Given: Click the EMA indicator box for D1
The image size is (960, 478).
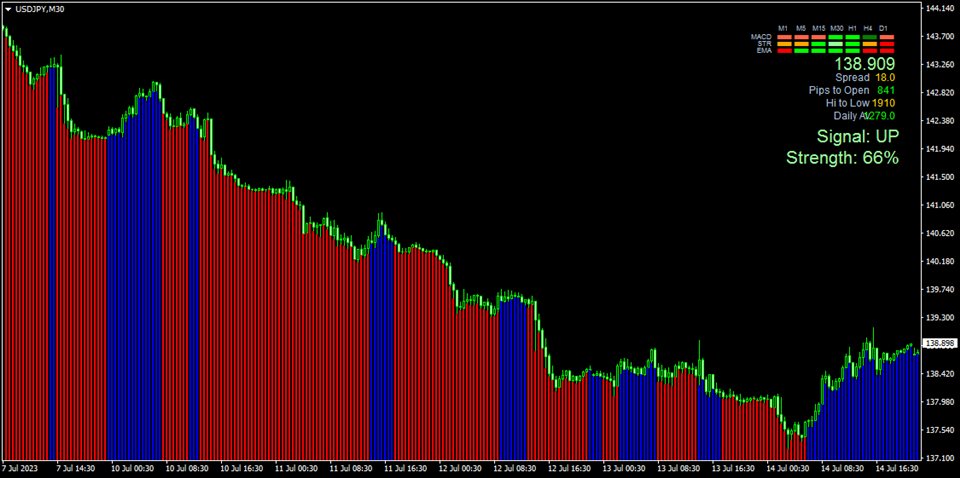Looking at the screenshot, I should pos(887,50).
